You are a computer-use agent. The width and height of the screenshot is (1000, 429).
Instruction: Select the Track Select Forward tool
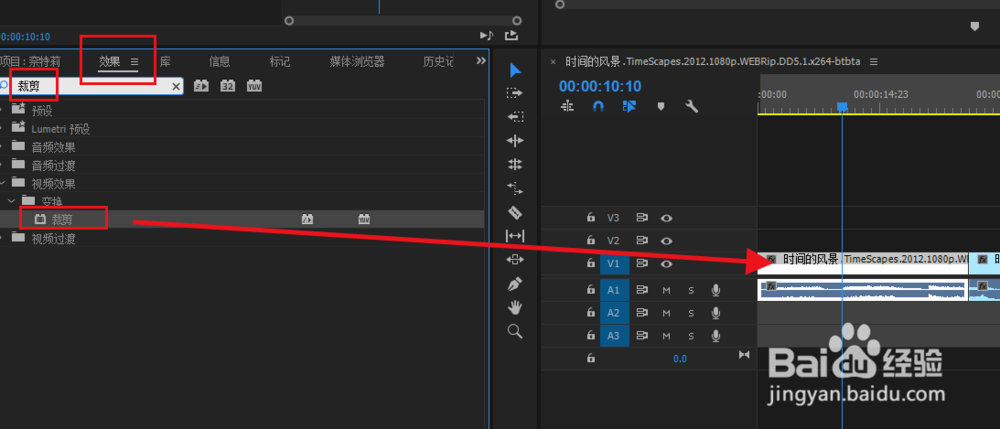[x=515, y=93]
